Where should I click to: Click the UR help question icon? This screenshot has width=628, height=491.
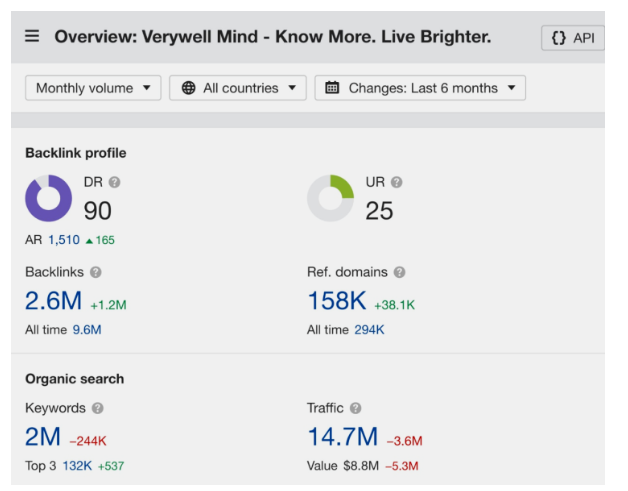click(x=397, y=182)
